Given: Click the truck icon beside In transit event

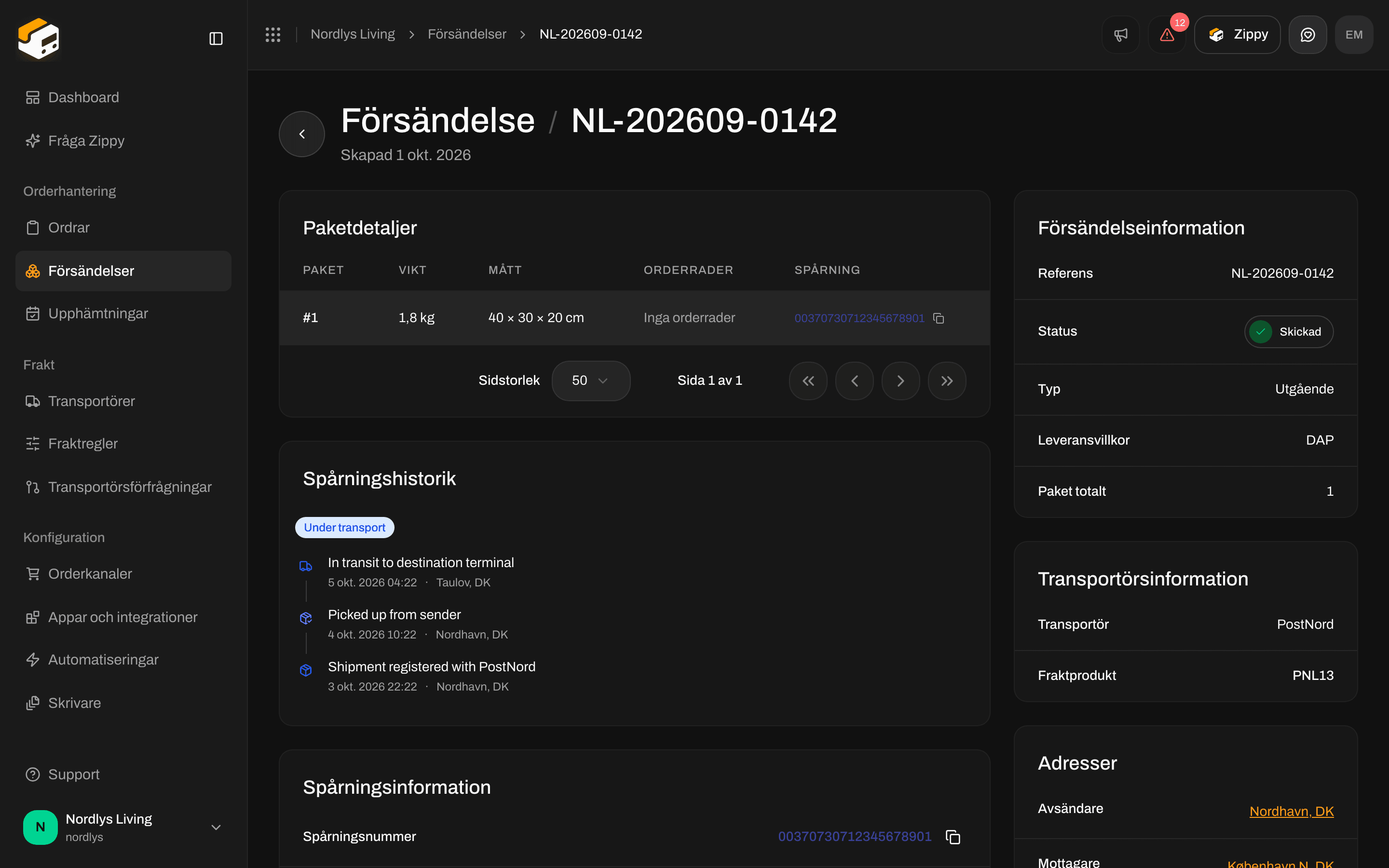Looking at the screenshot, I should pyautogui.click(x=306, y=567).
